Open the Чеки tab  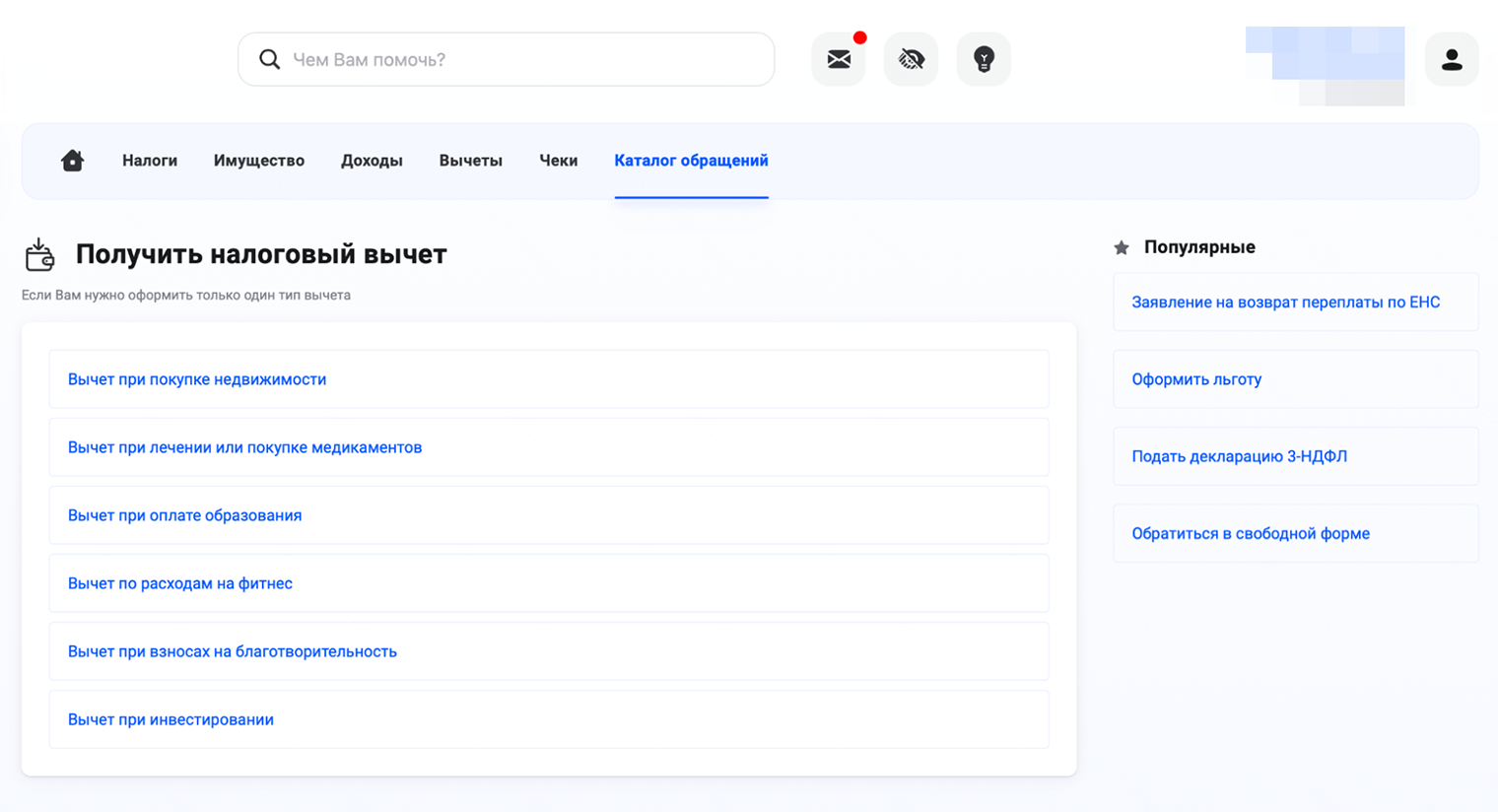point(559,161)
